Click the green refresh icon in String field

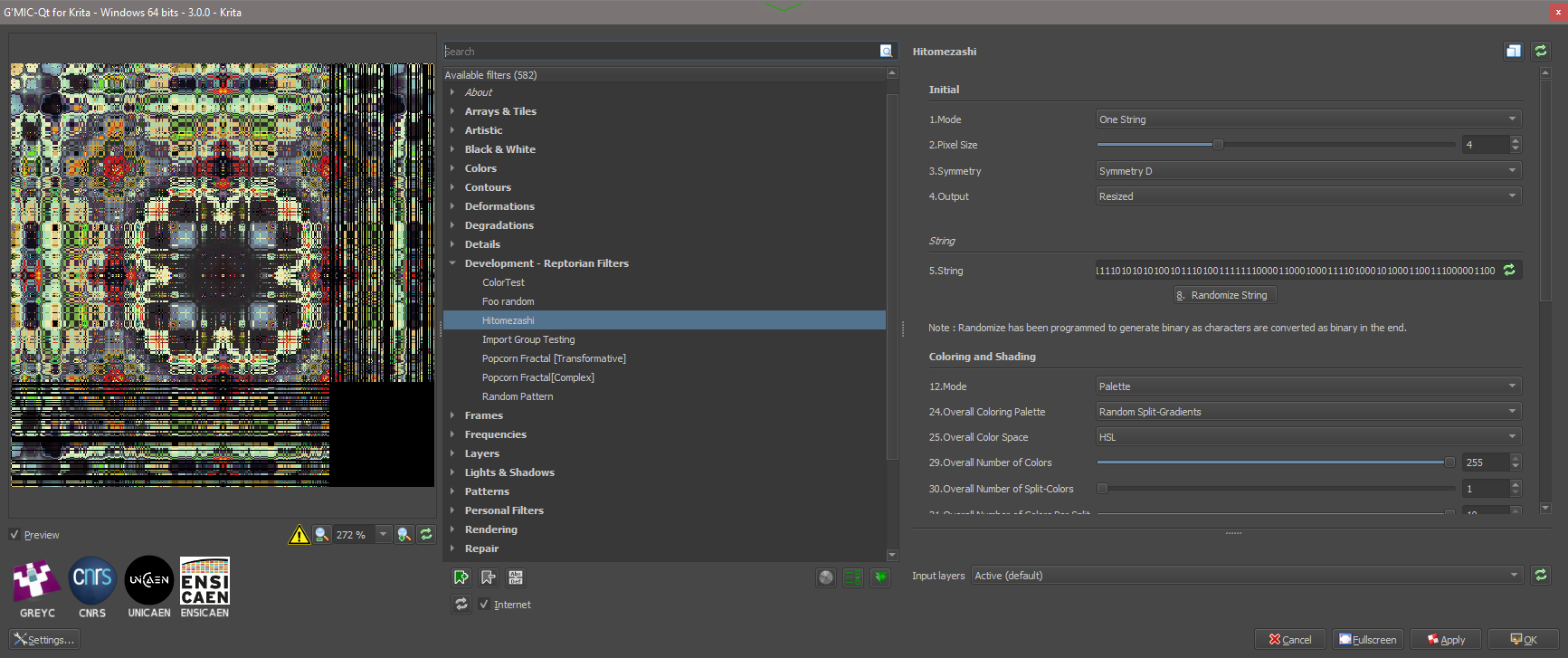[x=1509, y=271]
